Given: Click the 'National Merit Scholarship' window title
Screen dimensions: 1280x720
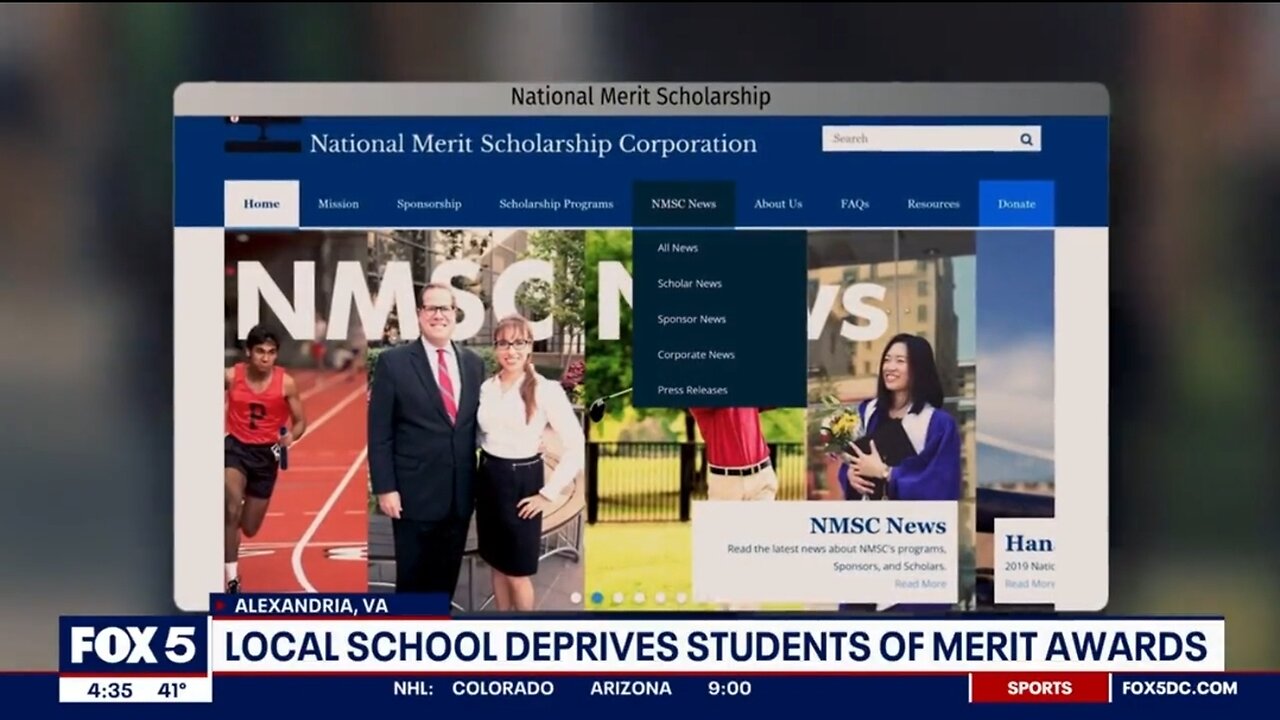Looking at the screenshot, I should [641, 97].
